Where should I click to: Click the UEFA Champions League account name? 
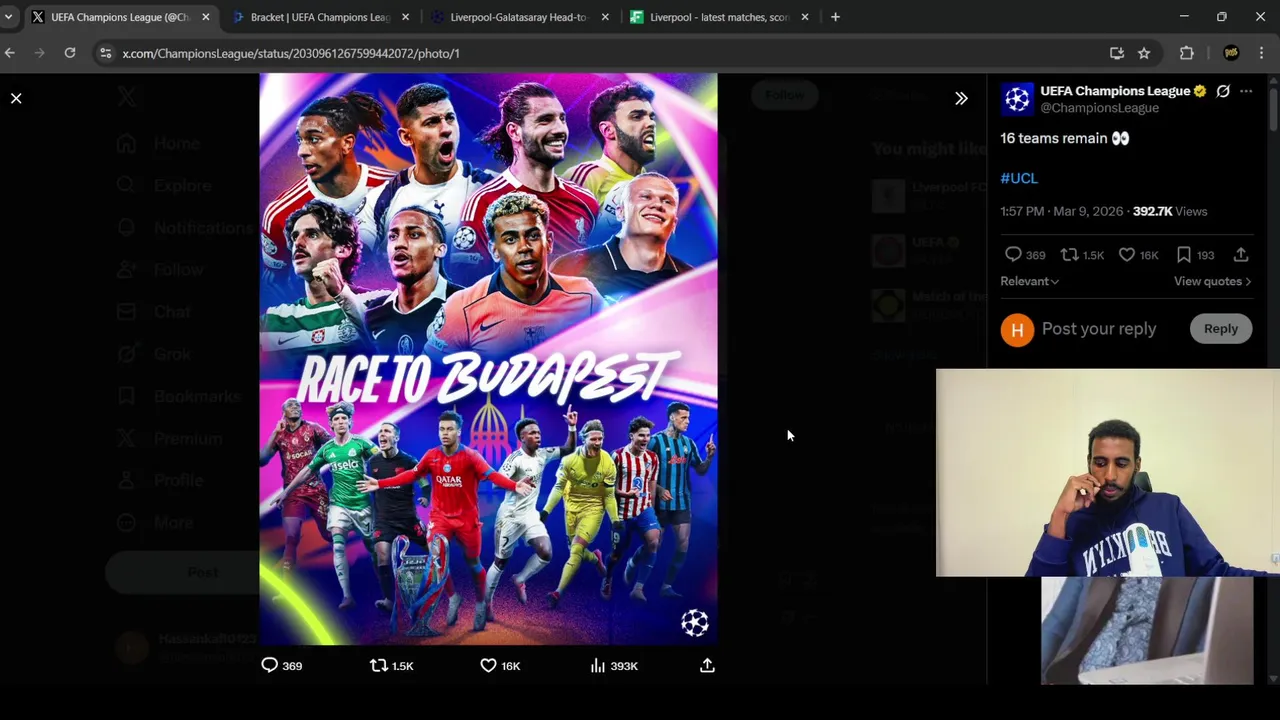point(1115,91)
